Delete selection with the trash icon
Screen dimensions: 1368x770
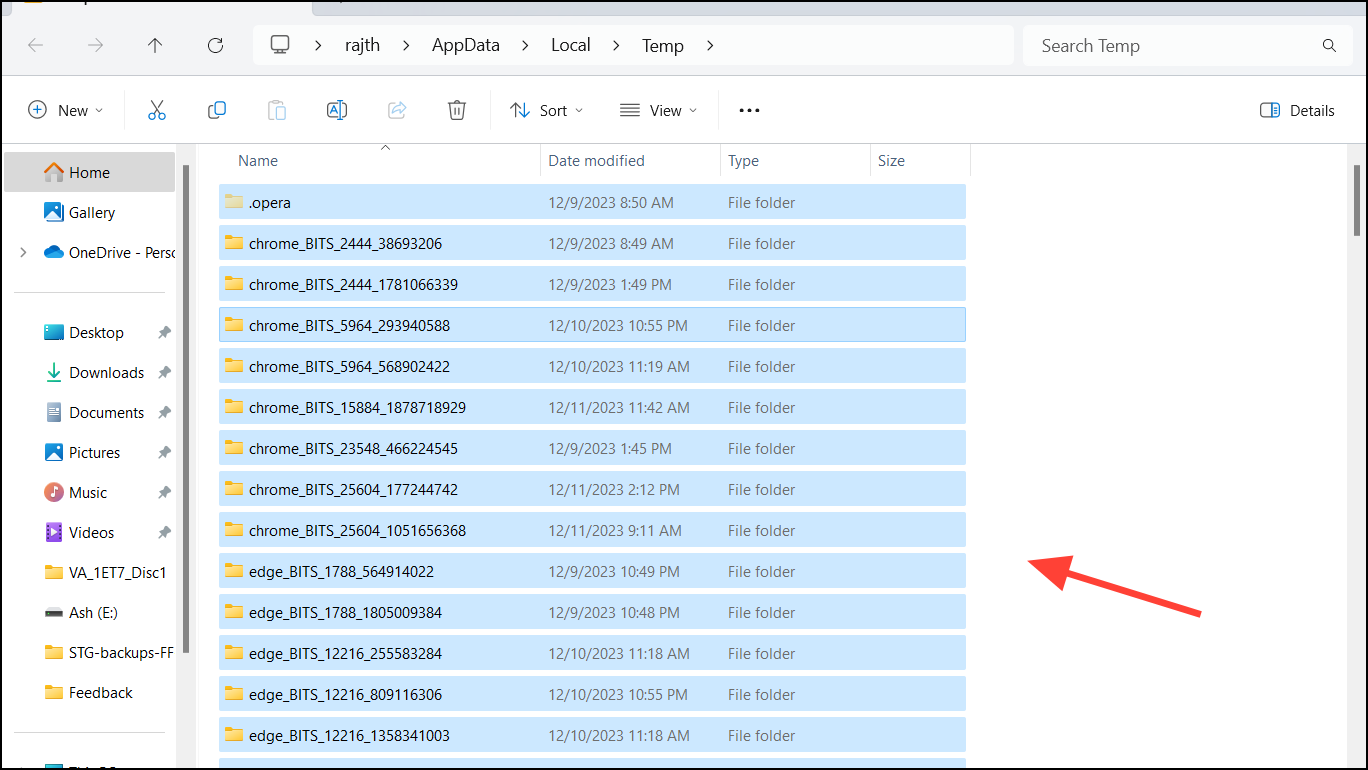[x=457, y=110]
